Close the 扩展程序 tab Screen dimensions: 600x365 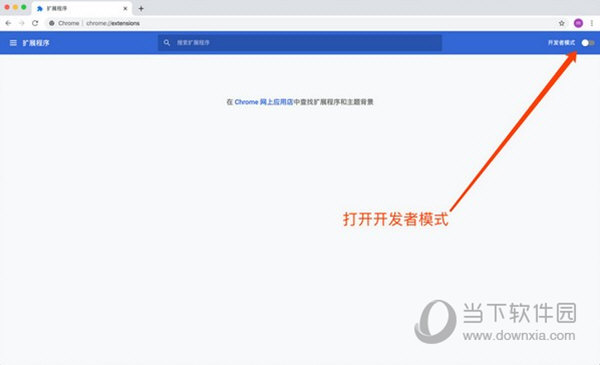[x=125, y=8]
